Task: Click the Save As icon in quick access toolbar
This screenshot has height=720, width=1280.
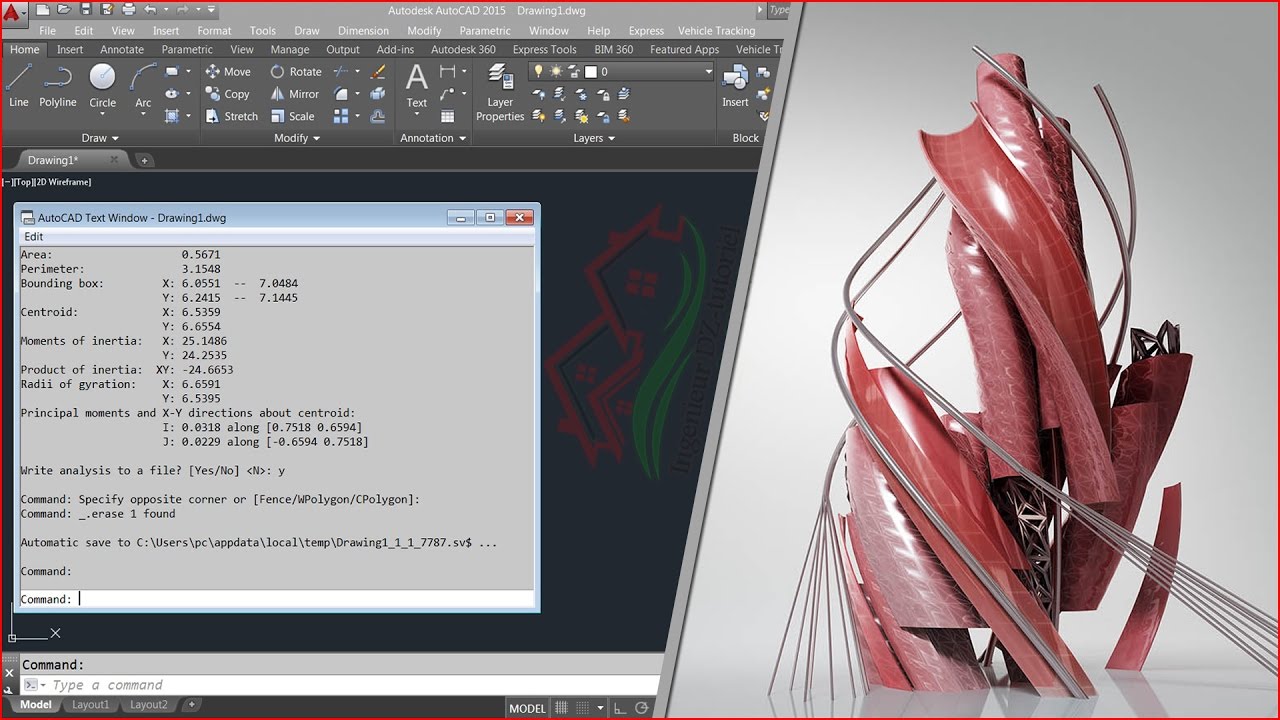Action: coord(106,10)
